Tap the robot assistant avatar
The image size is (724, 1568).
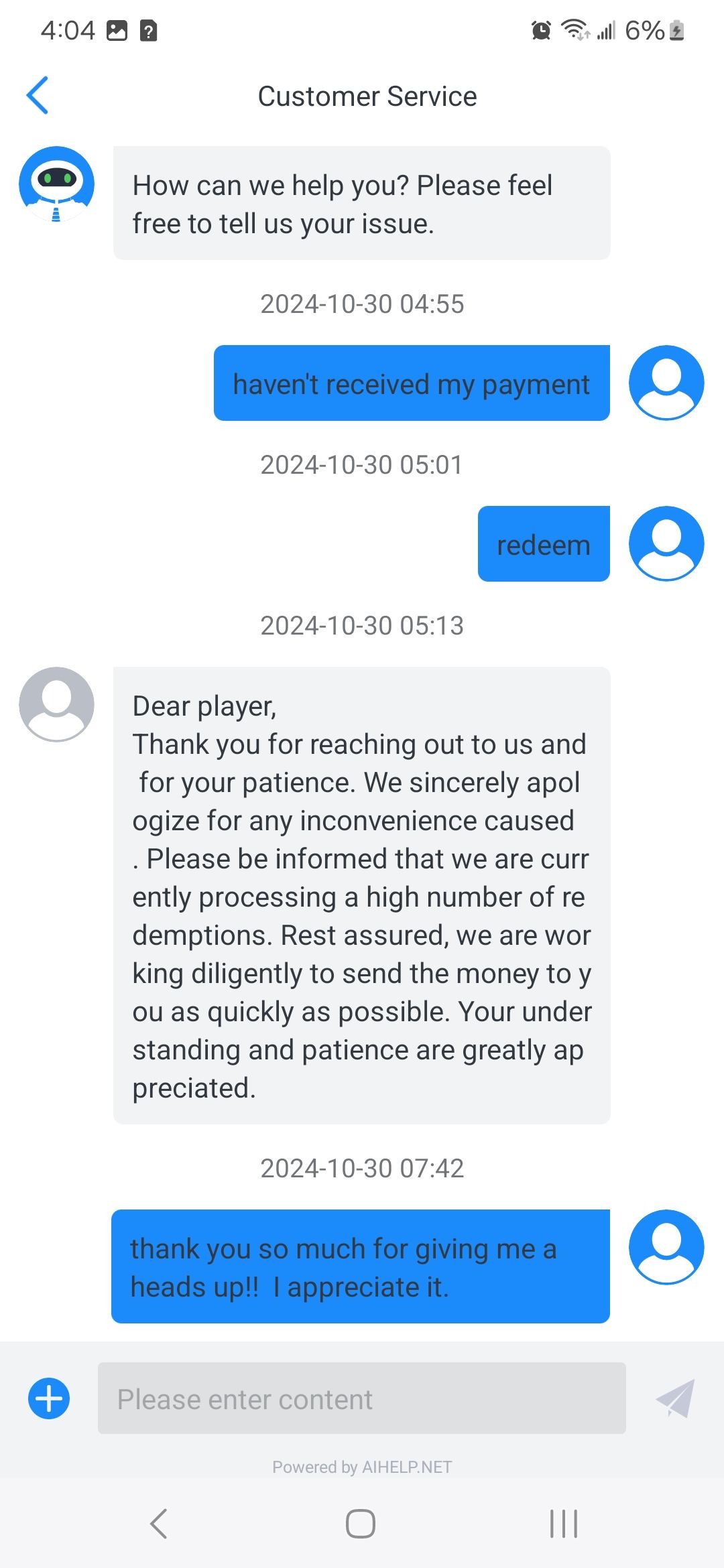pos(56,184)
